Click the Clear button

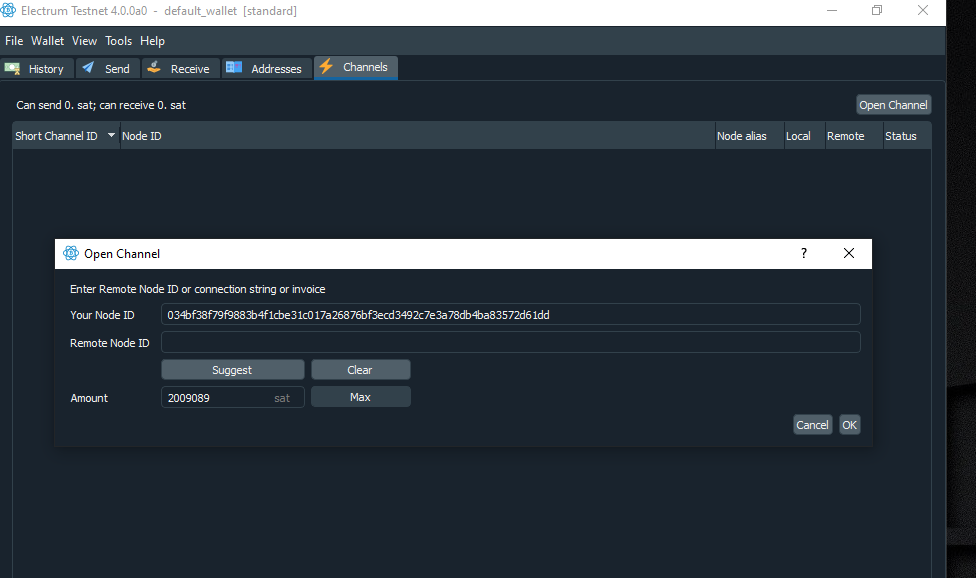click(360, 370)
